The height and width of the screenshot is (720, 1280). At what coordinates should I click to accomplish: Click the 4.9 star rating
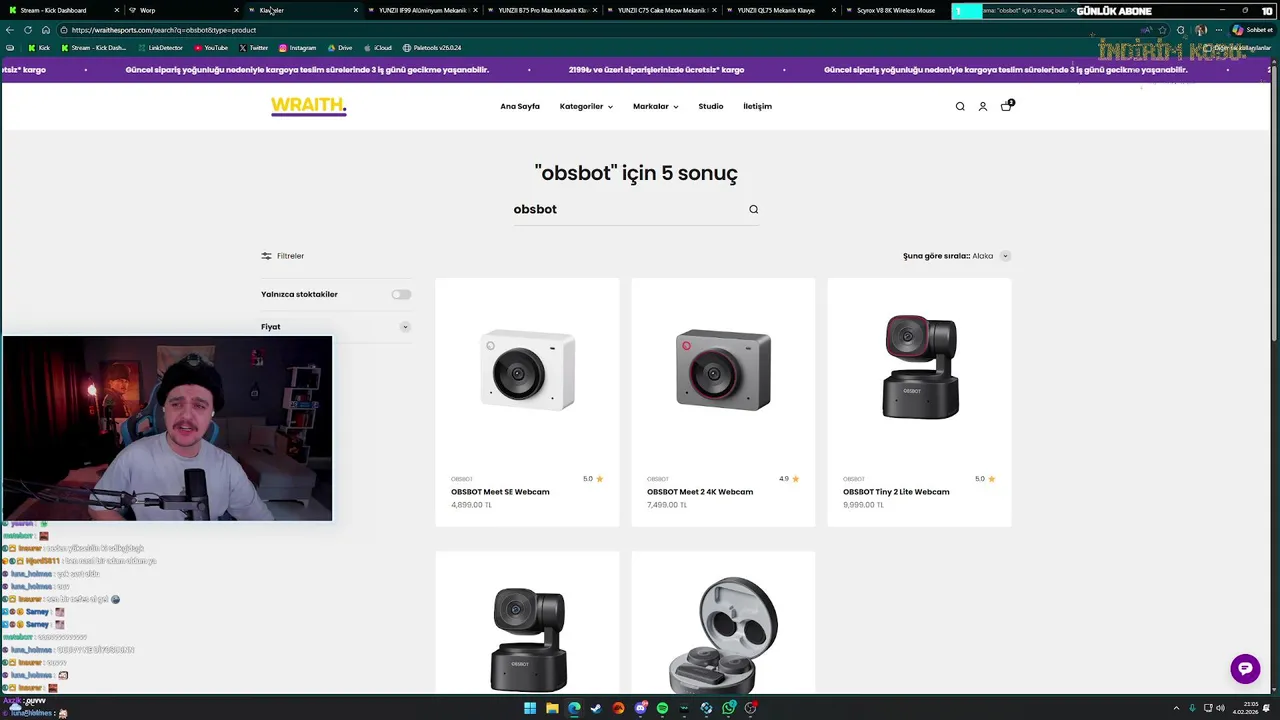[x=789, y=479]
